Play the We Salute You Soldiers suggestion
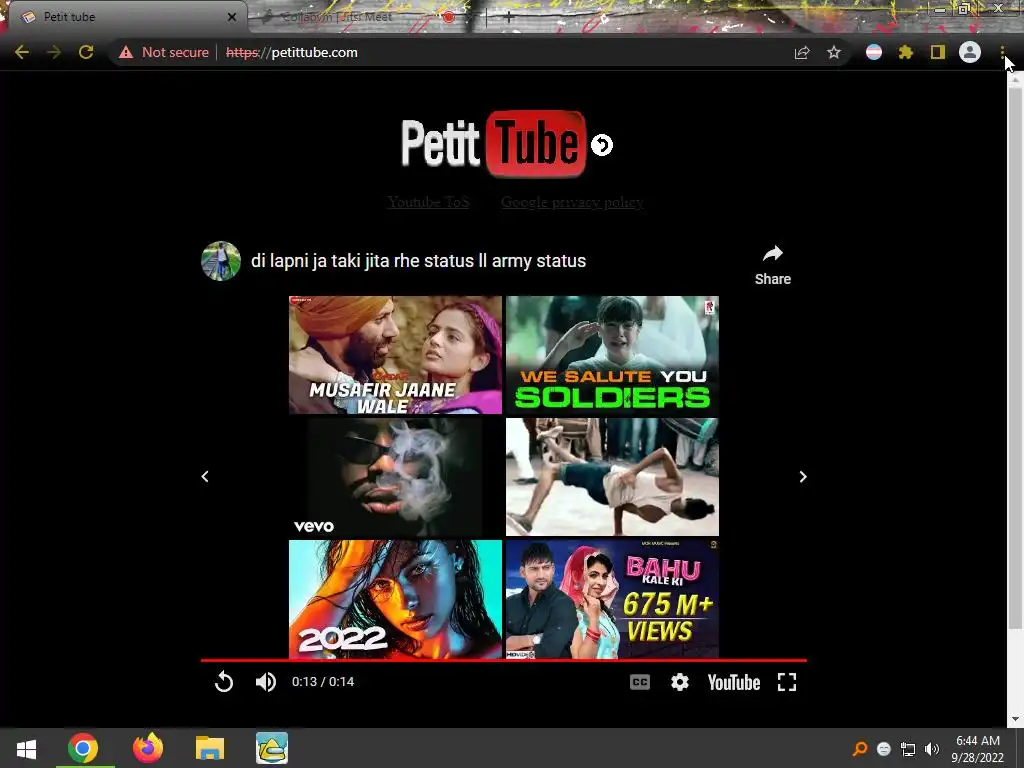The width and height of the screenshot is (1024, 768). point(612,355)
